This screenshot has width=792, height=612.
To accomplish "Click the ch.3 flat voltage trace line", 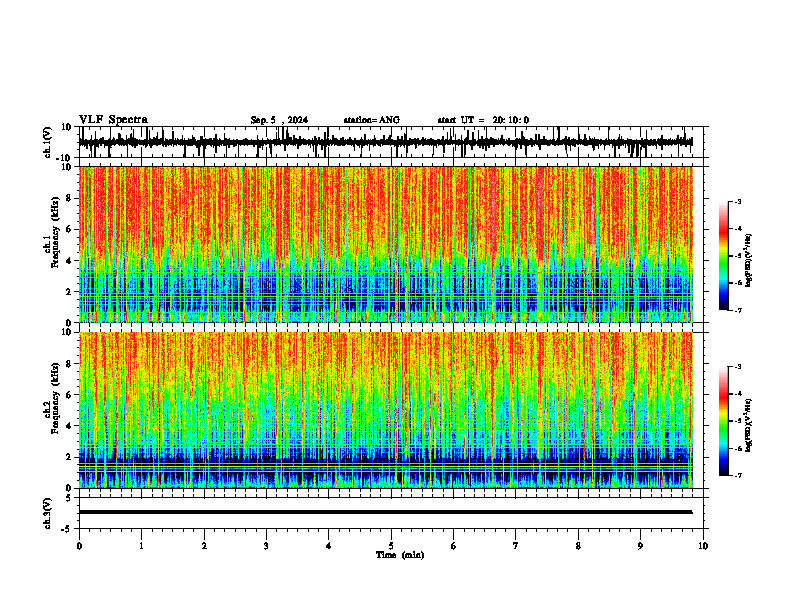I will point(385,512).
